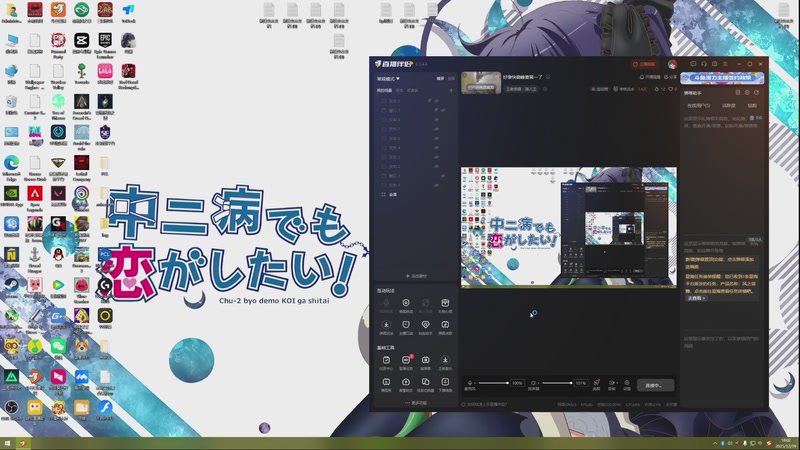Open Microsoft Edge on the desktop
This screenshot has width=800, height=450.
click(x=11, y=167)
